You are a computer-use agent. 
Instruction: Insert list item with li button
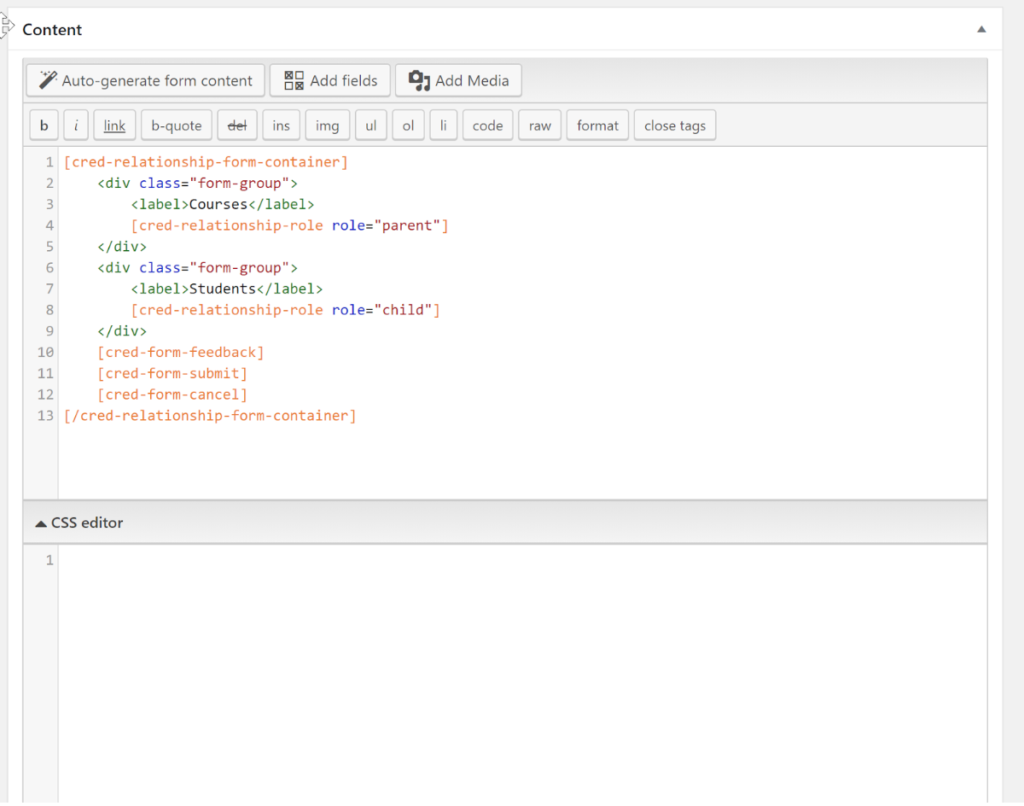[x=443, y=126]
